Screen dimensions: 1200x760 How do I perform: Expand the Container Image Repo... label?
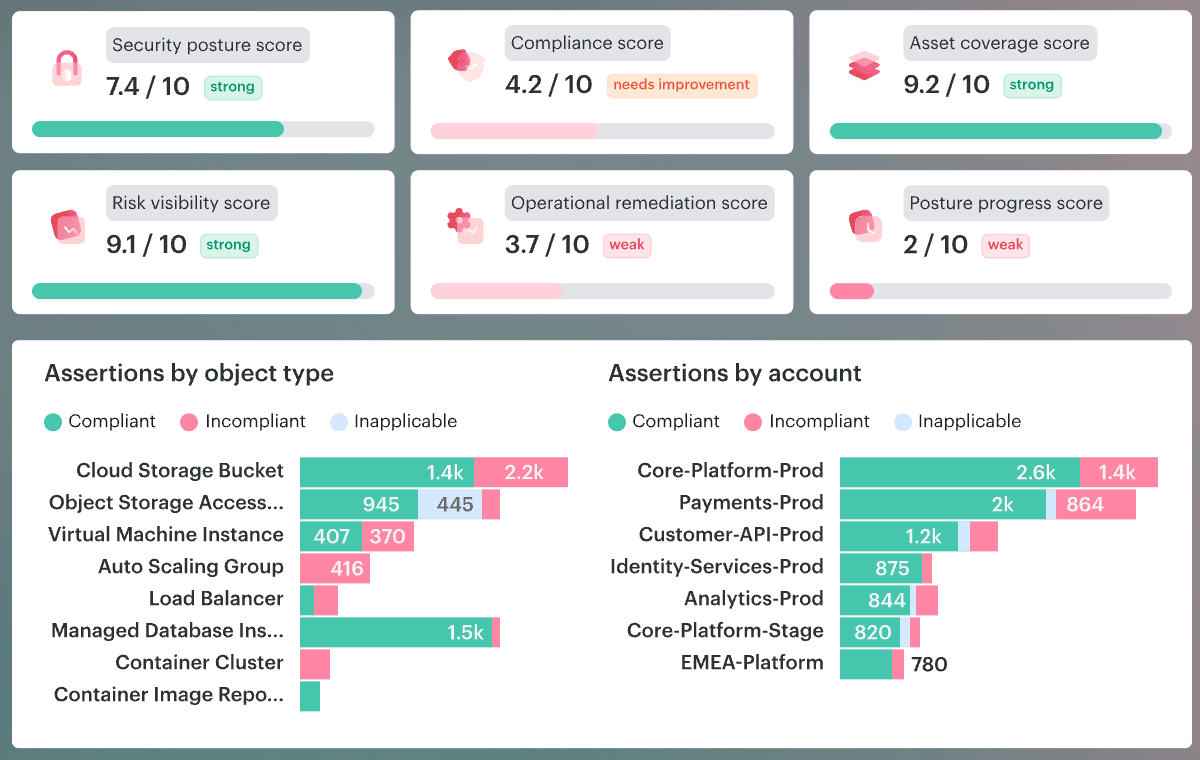[170, 695]
